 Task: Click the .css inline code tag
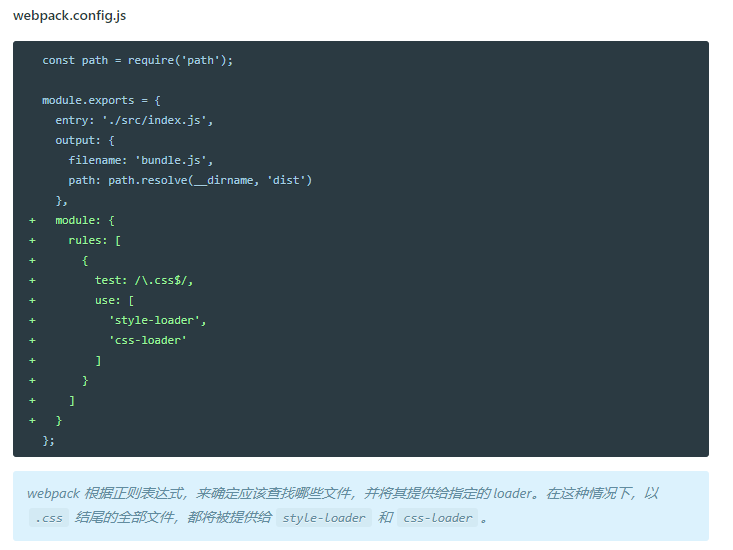[49, 518]
